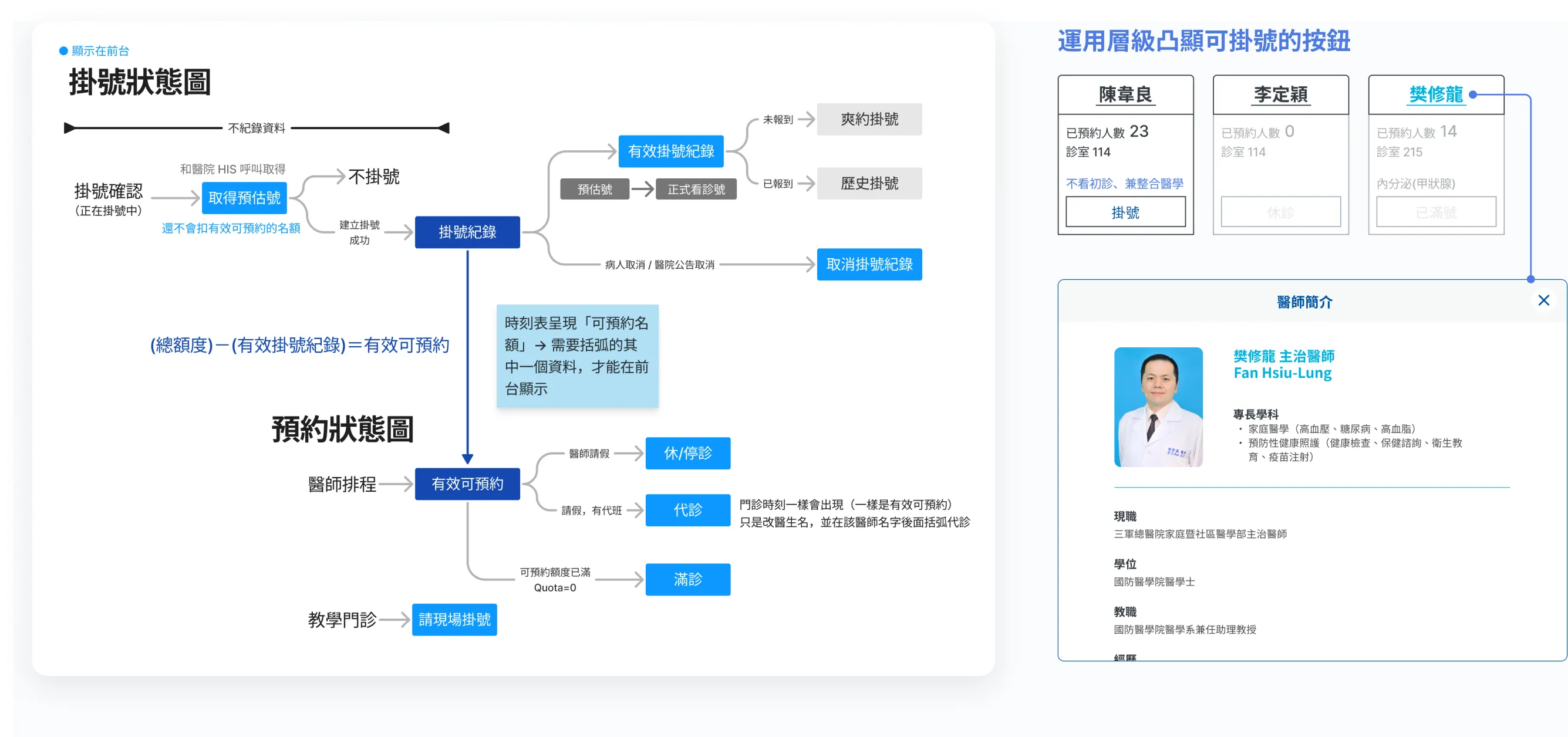
Task: Select the 李定穎 doctor card header
Action: 1280,94
